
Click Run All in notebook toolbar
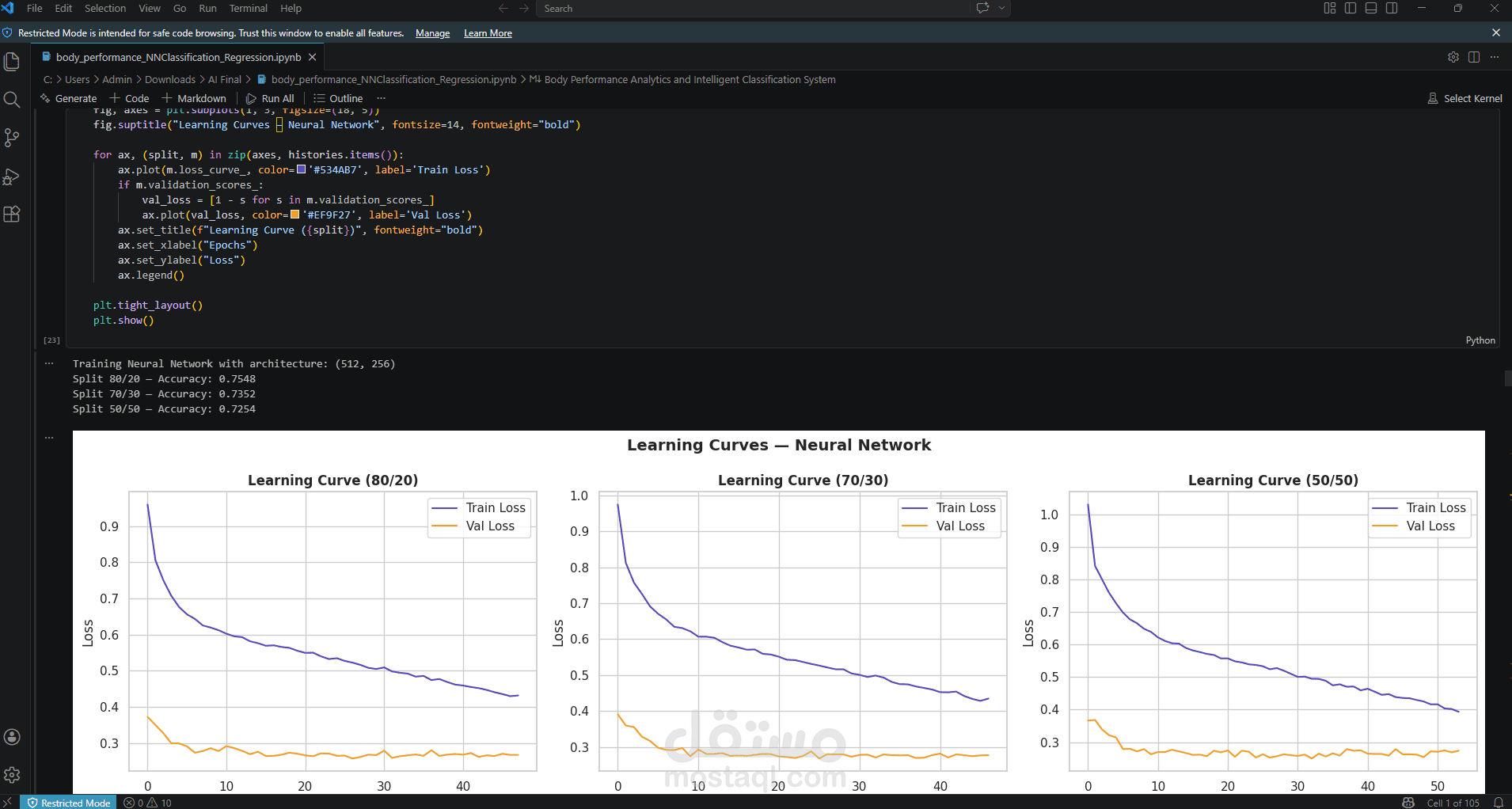(x=270, y=98)
